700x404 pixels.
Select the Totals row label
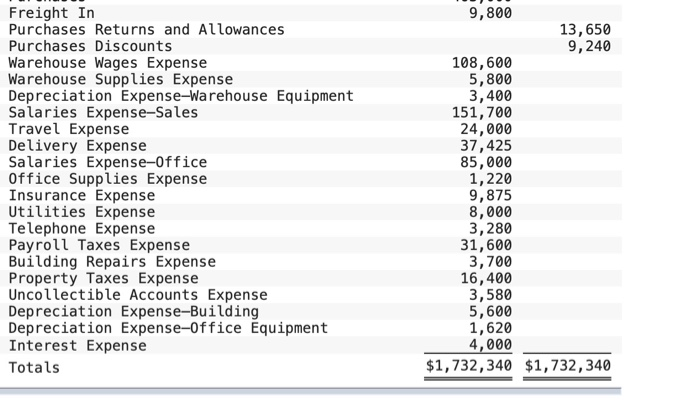click(34, 367)
